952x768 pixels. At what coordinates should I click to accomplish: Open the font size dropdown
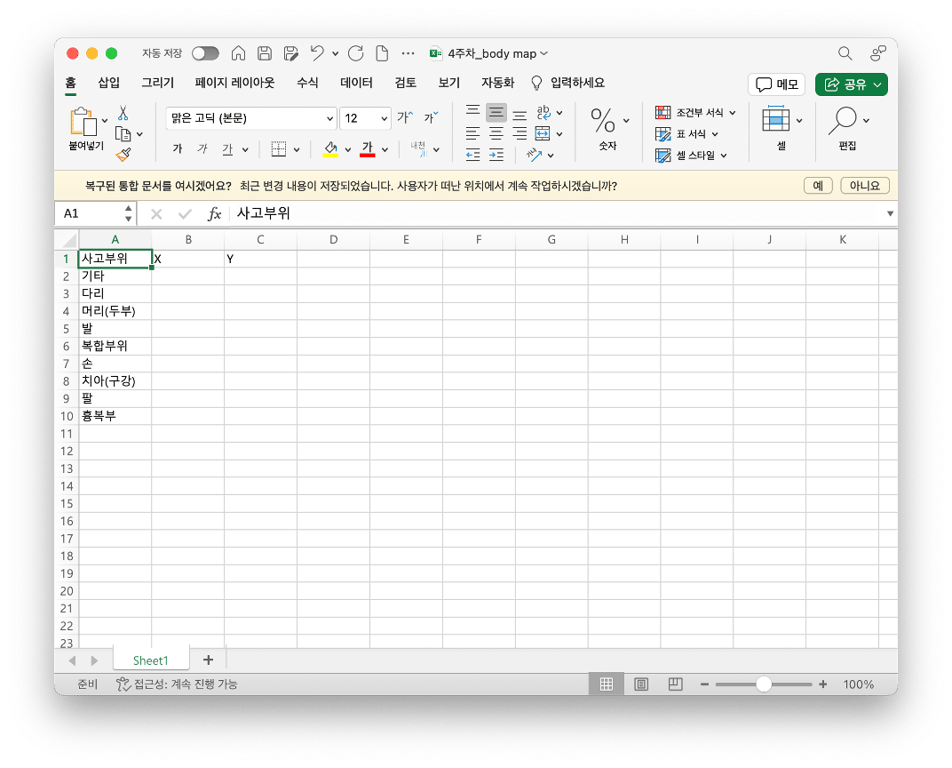[384, 118]
